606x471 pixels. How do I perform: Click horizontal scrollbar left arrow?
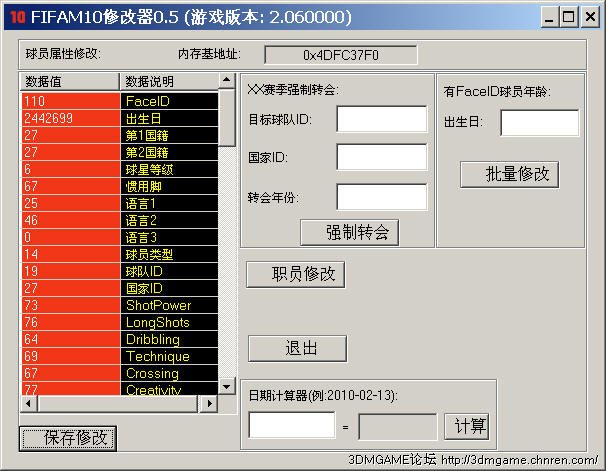pyautogui.click(x=28, y=404)
